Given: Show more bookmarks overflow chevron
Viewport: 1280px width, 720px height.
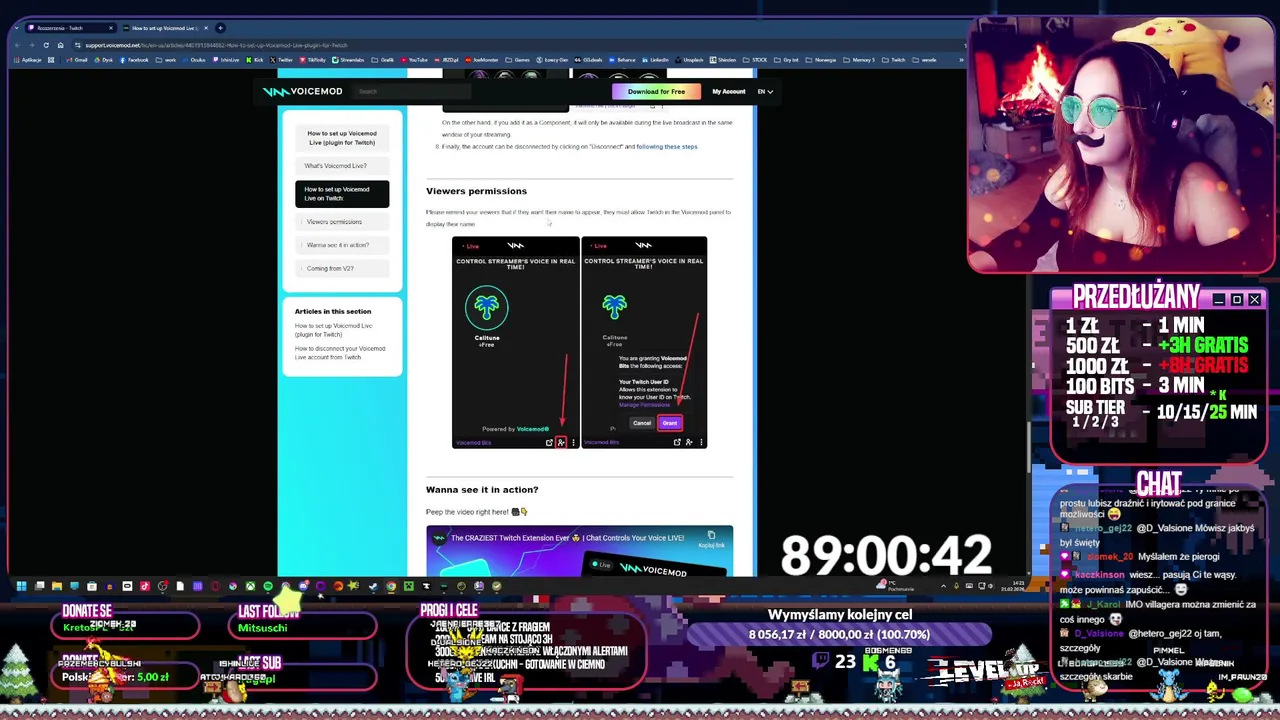Looking at the screenshot, I should point(961,60).
